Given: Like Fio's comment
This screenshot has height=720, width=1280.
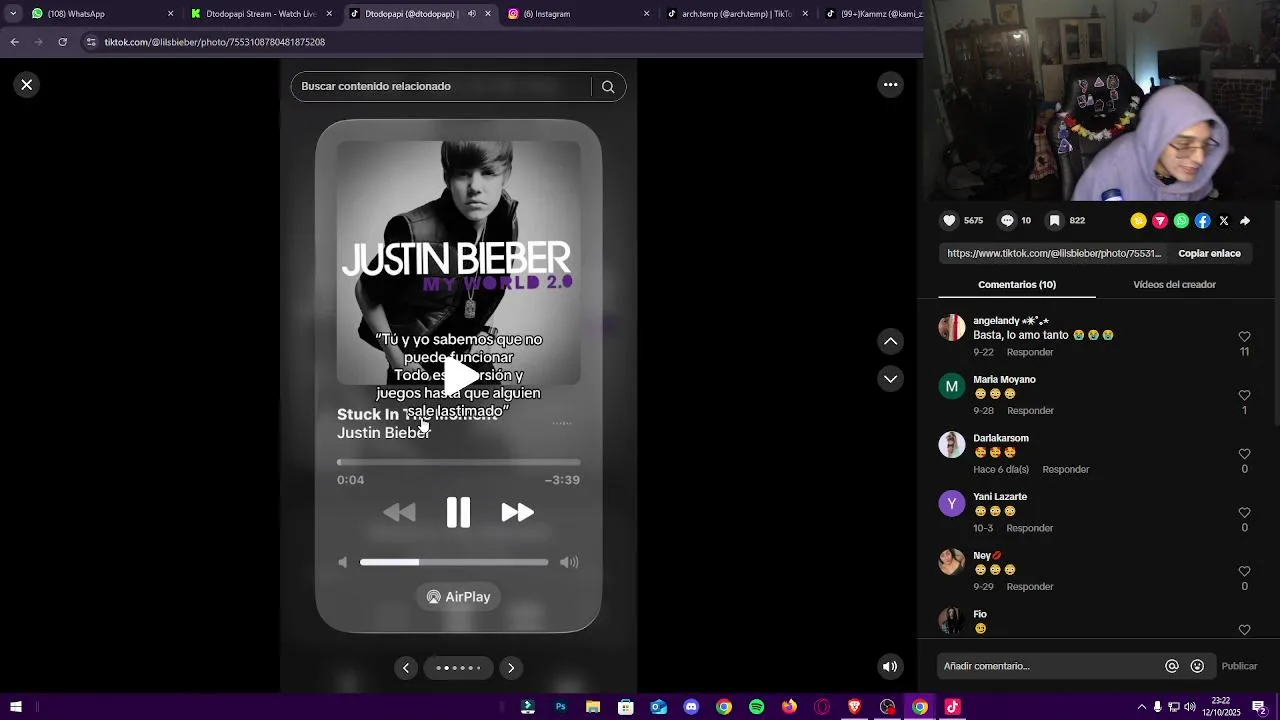Looking at the screenshot, I should click(1244, 630).
